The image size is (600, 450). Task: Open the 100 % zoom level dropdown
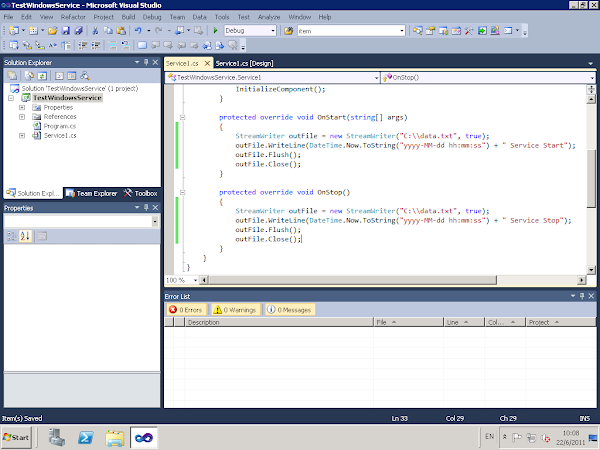(x=195, y=280)
